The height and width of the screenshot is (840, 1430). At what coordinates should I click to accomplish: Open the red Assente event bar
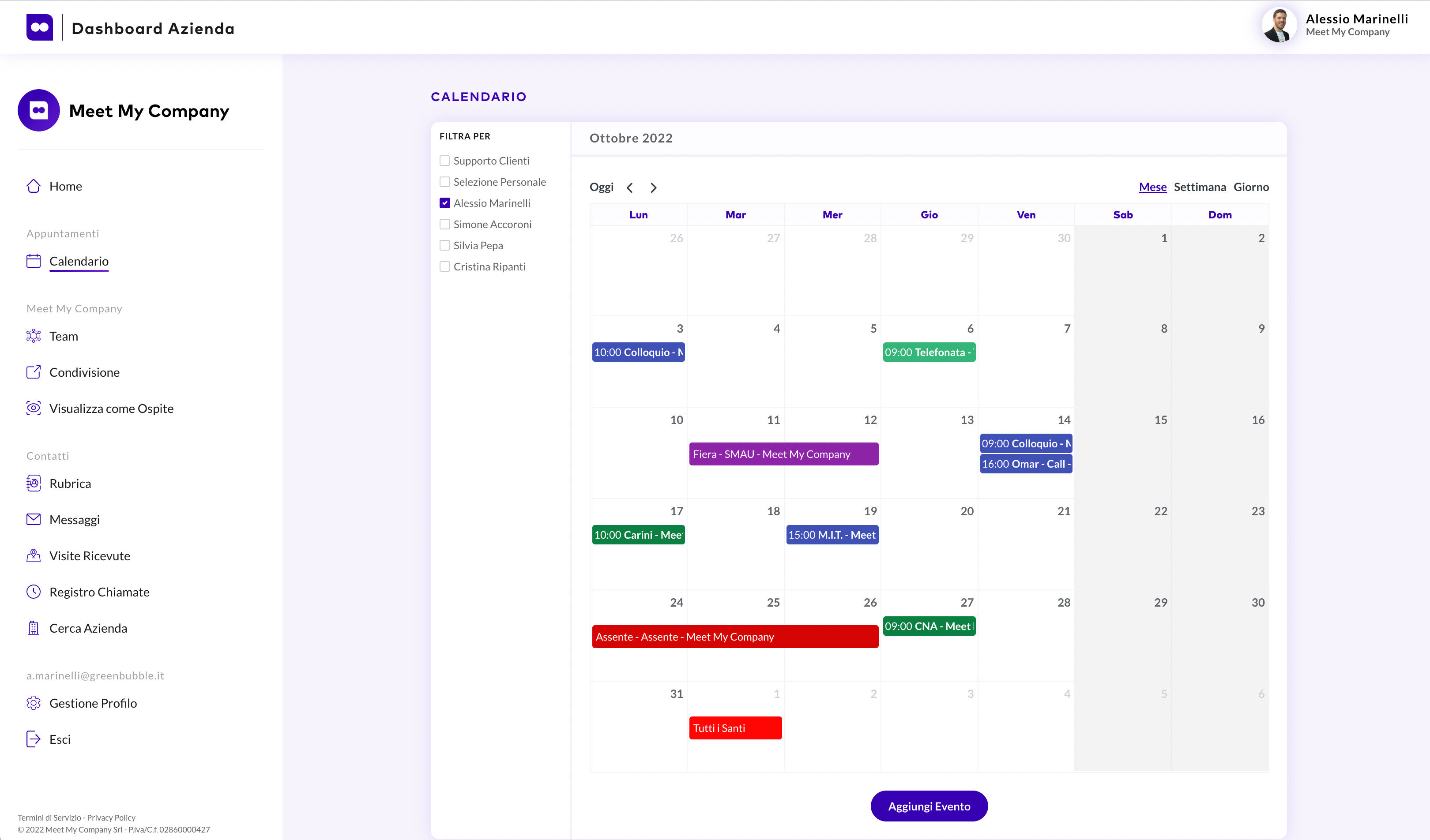coord(735,636)
